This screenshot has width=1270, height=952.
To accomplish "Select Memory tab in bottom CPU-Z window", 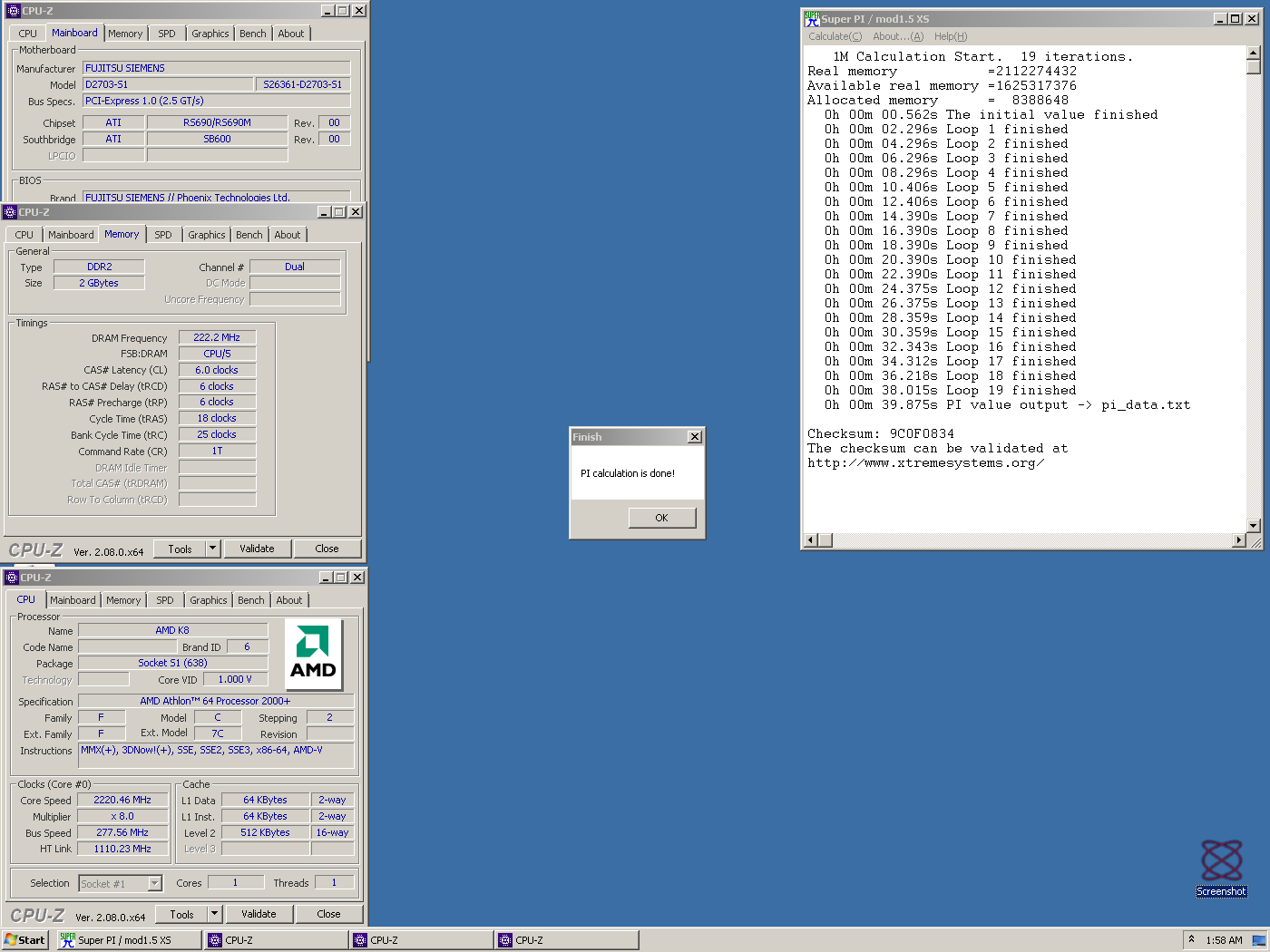I will tap(123, 600).
